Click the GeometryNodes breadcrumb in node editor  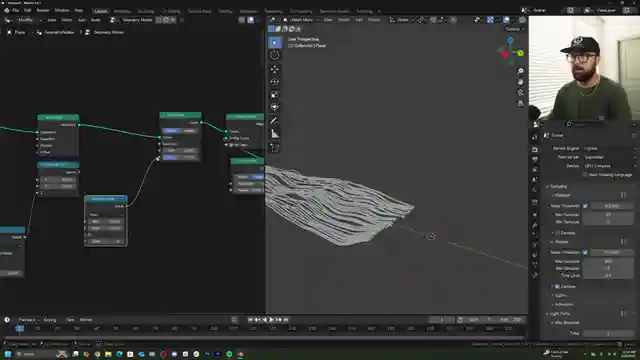coord(55,32)
